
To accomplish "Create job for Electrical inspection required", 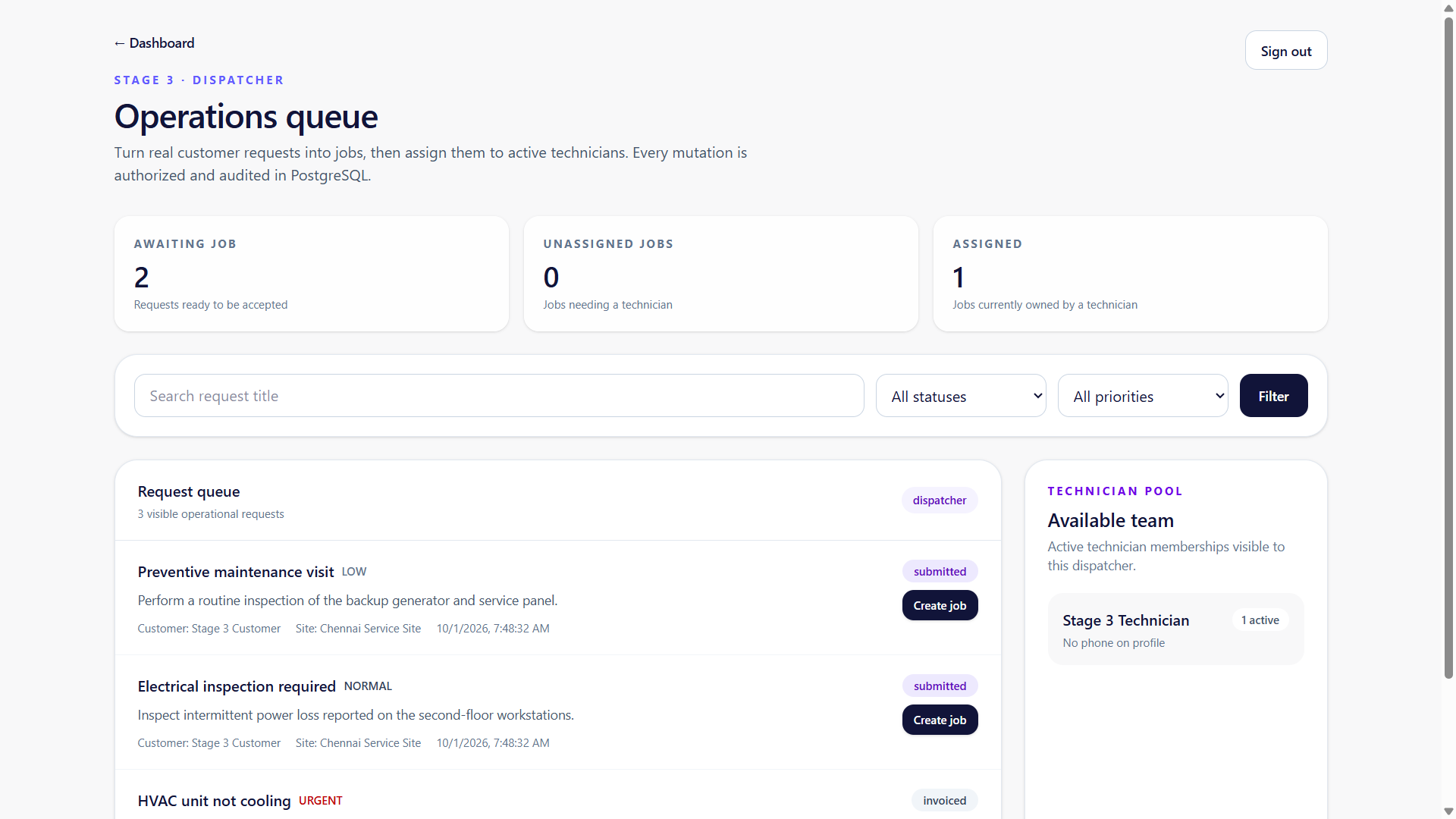I will 940,720.
